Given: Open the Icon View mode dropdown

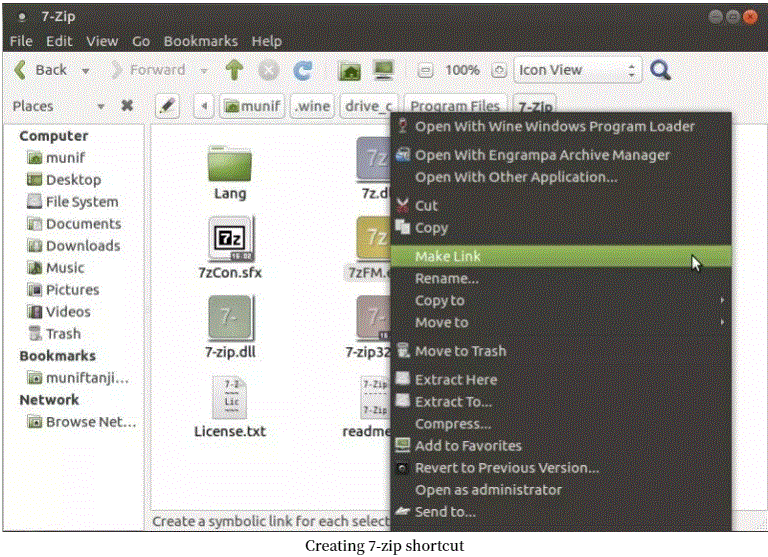Looking at the screenshot, I should click(577, 70).
